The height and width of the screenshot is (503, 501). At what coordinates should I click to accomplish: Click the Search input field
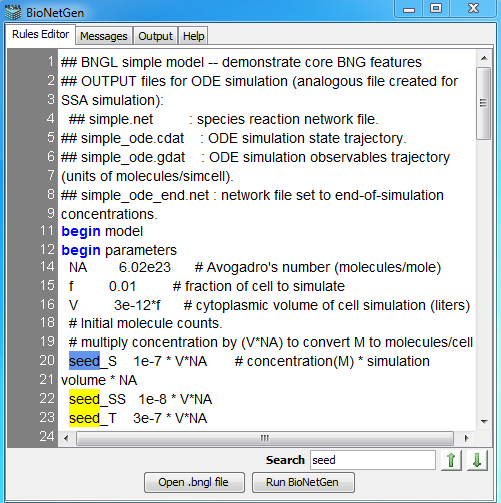[x=373, y=460]
